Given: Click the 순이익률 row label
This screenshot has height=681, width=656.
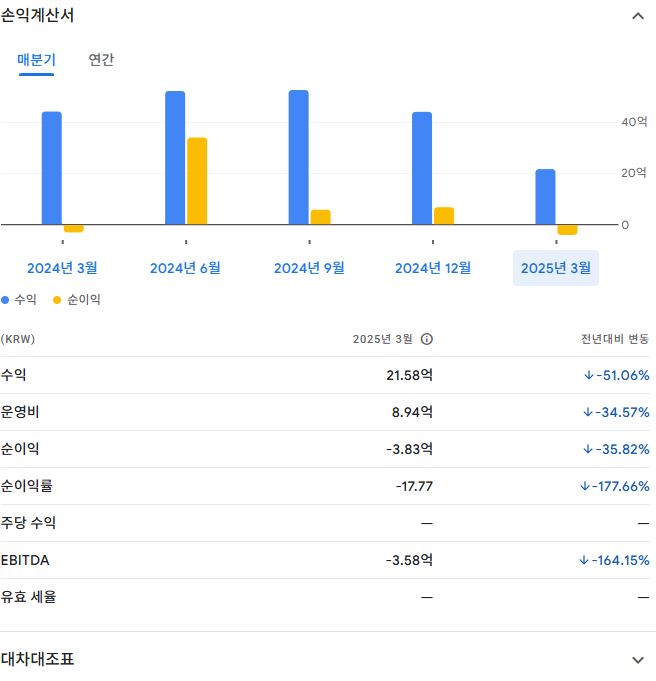Looking at the screenshot, I should [x=27, y=486].
